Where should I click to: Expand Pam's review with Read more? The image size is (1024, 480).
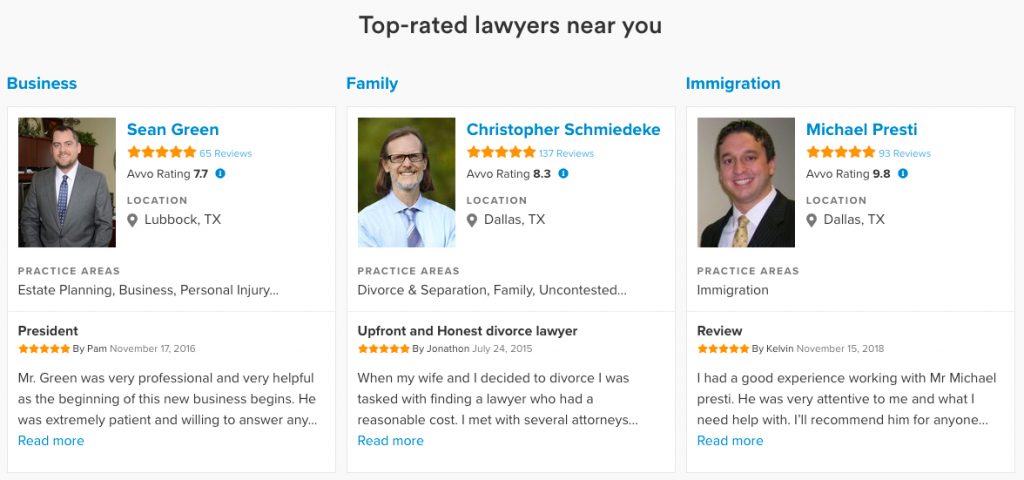[x=51, y=441]
